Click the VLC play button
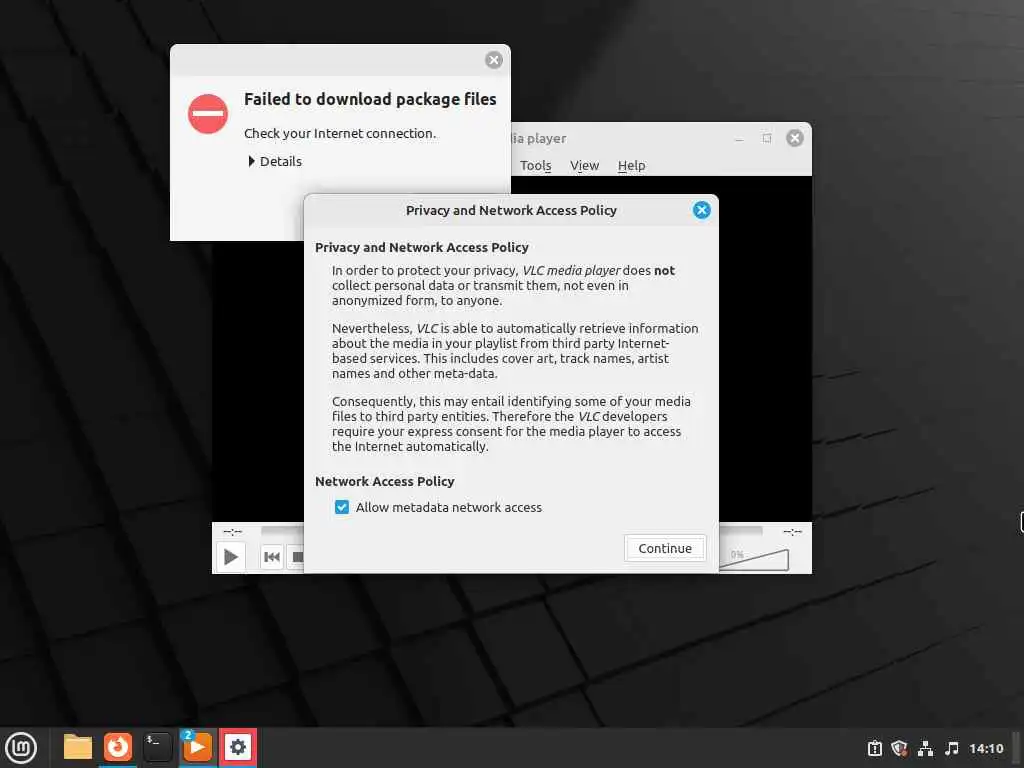The image size is (1024, 768). [x=231, y=557]
